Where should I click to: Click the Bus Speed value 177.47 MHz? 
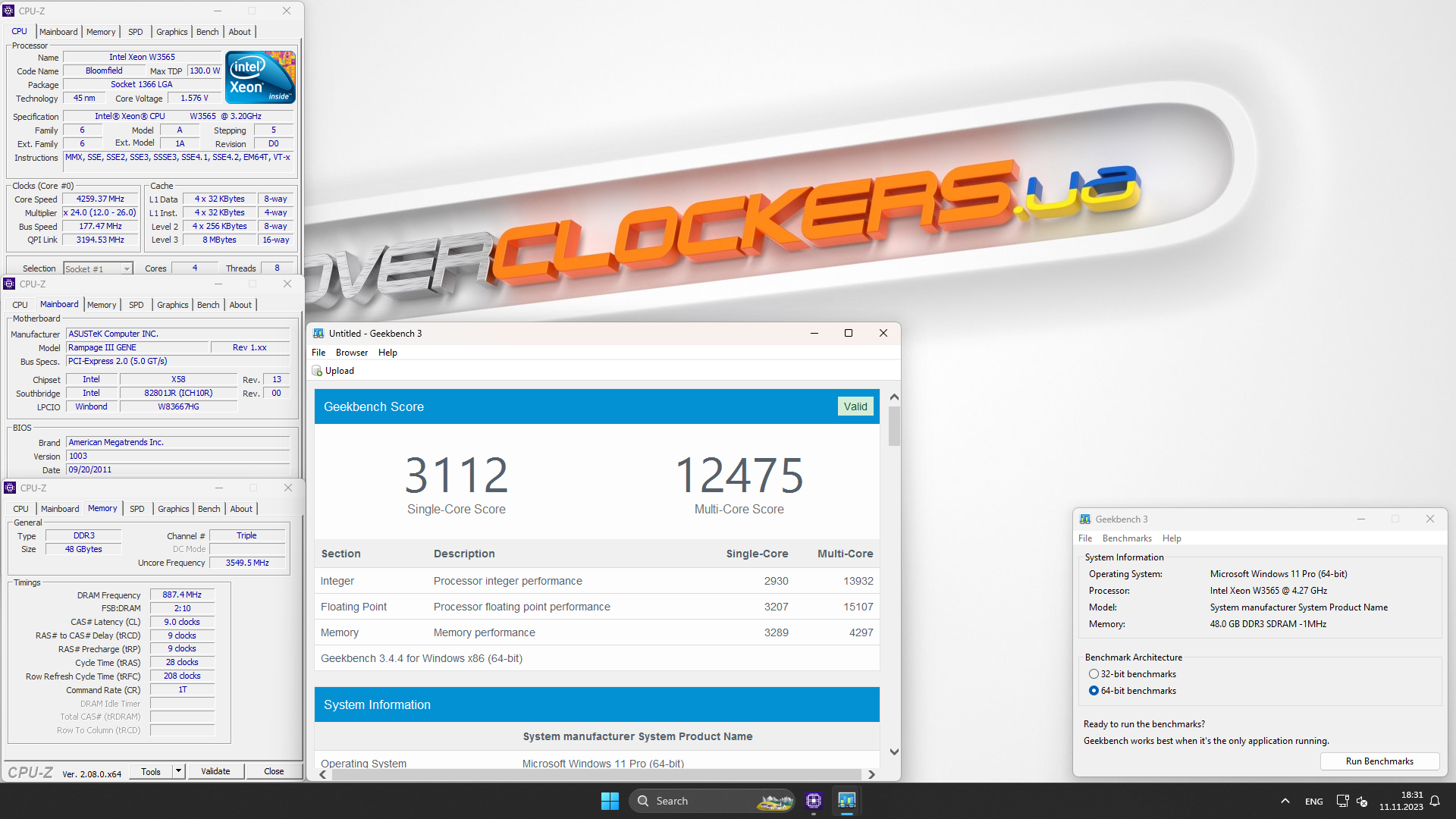pos(100,226)
